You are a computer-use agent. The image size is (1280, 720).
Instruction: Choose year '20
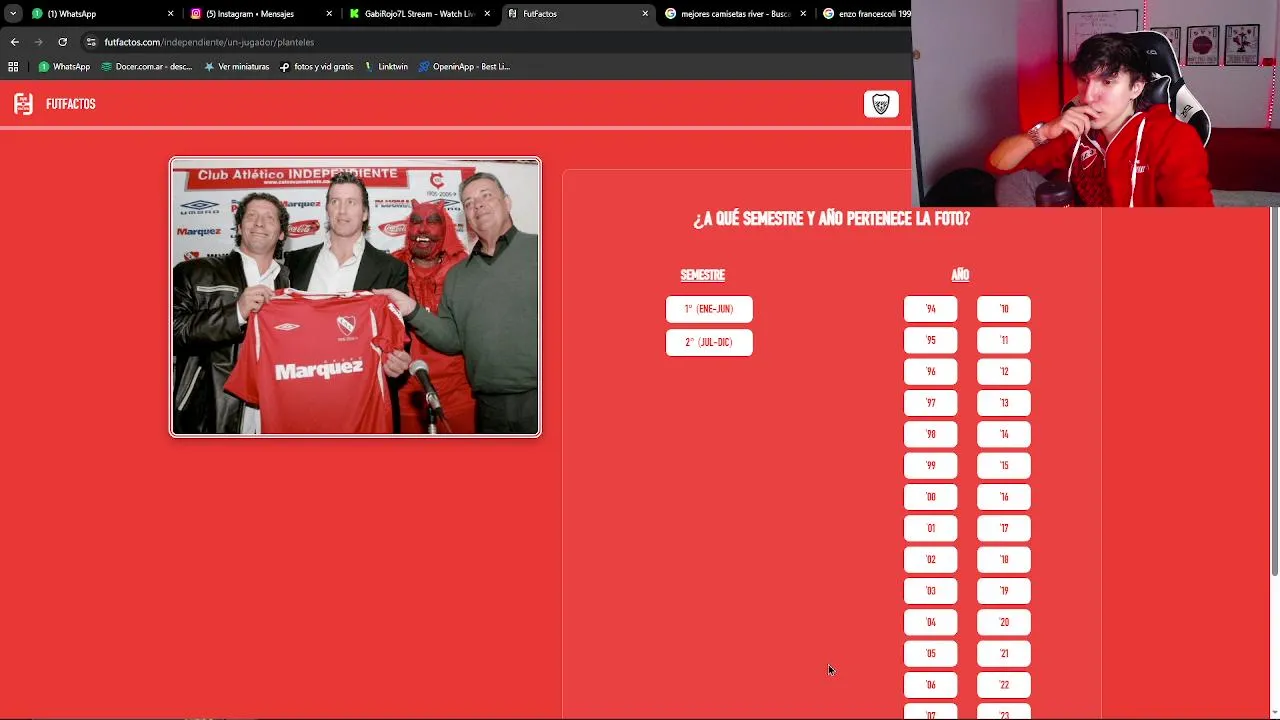pos(1004,622)
